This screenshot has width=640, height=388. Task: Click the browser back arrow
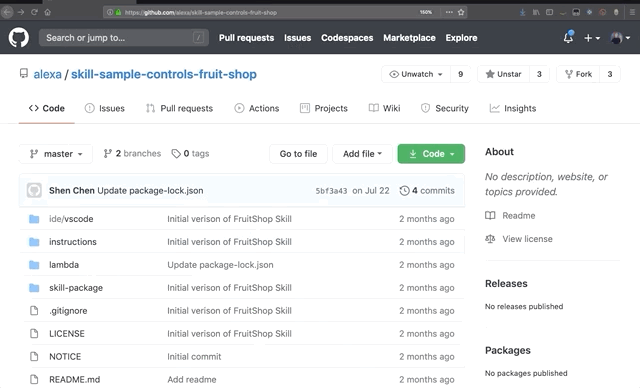[x=7, y=12]
